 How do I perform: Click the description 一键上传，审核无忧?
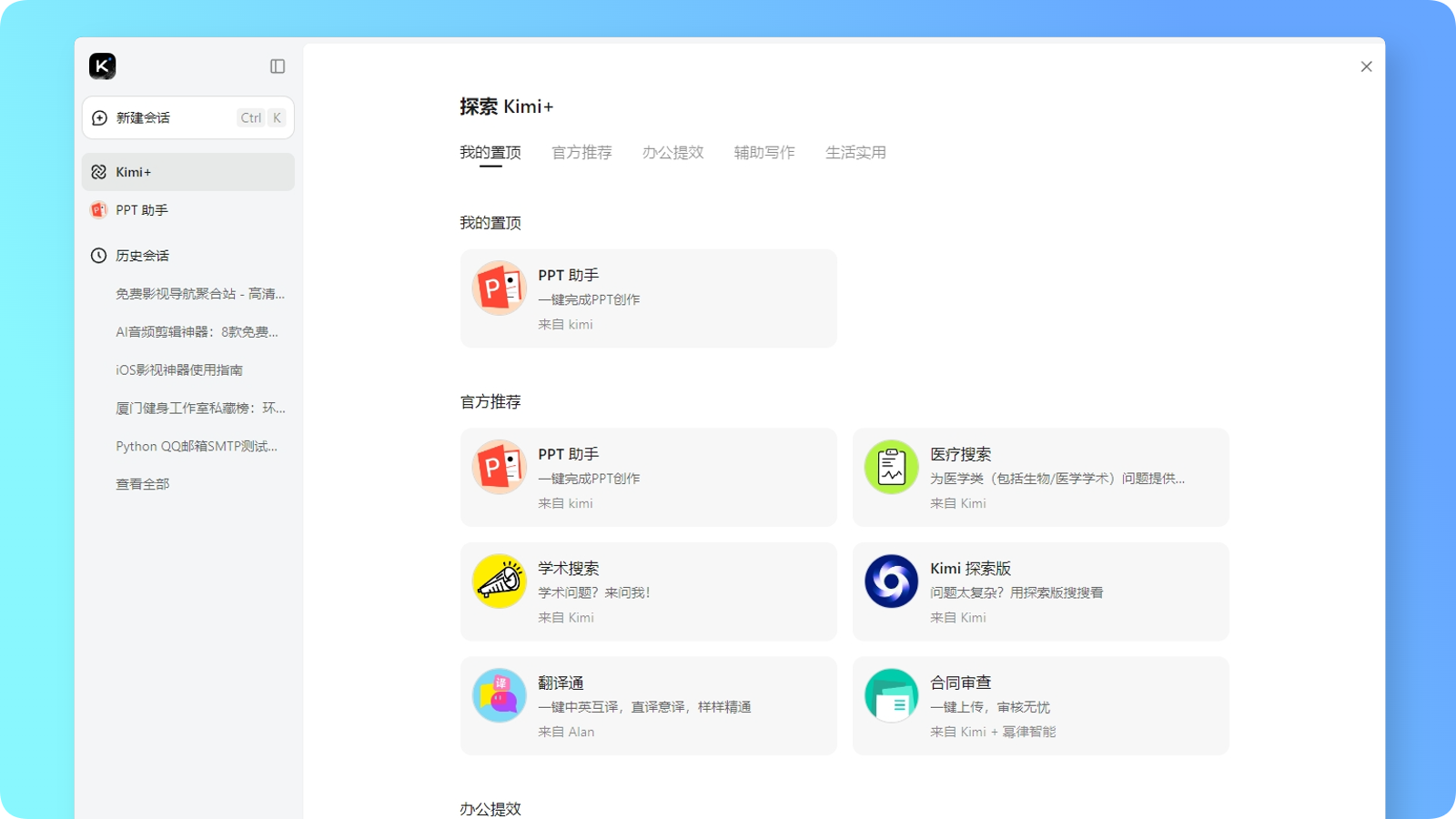tap(990, 707)
